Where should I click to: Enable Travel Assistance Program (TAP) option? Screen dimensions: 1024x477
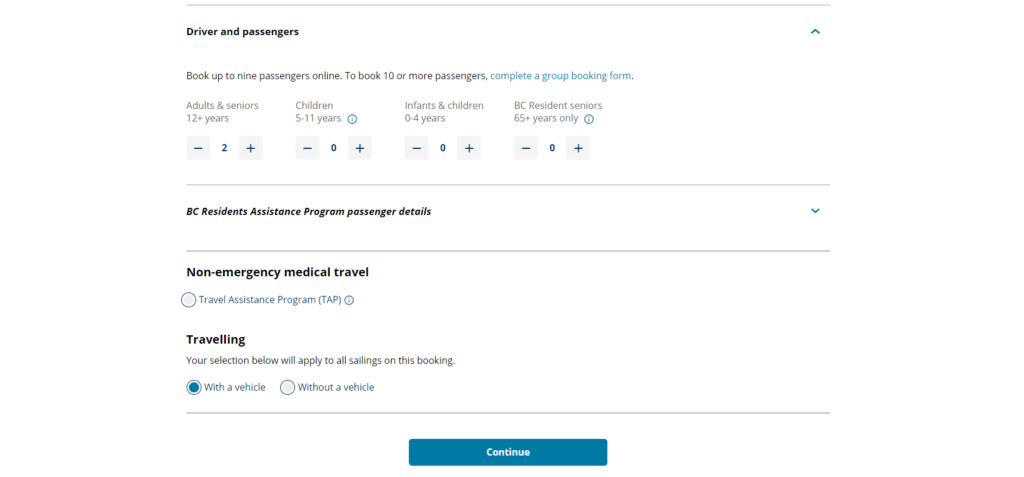tap(189, 300)
